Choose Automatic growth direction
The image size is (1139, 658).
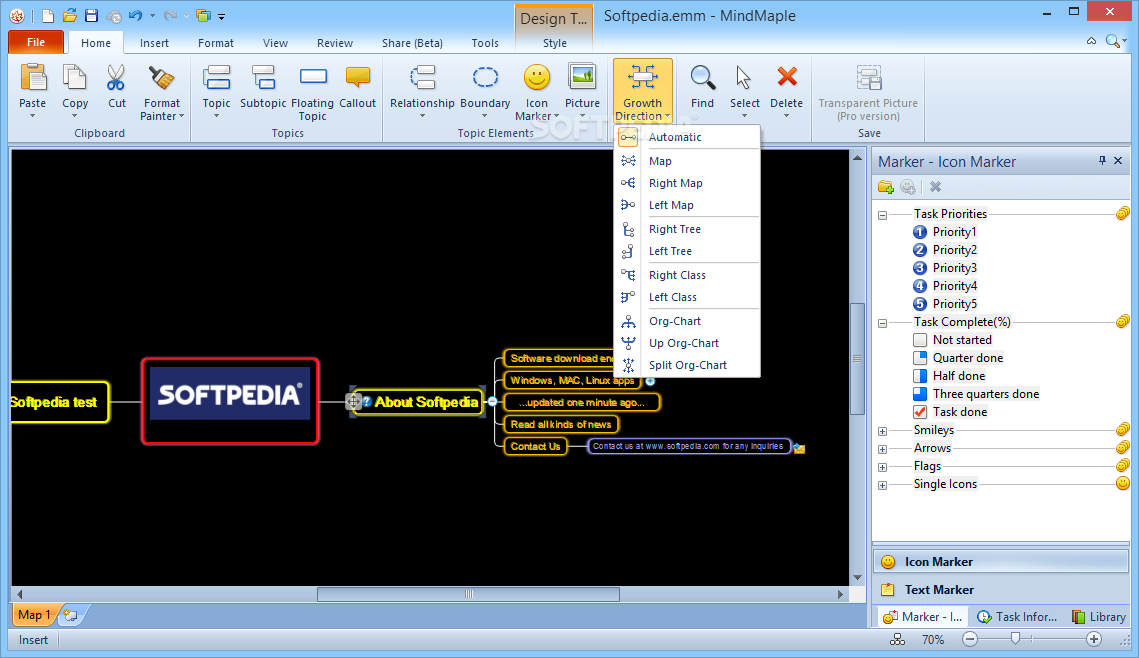point(688,137)
